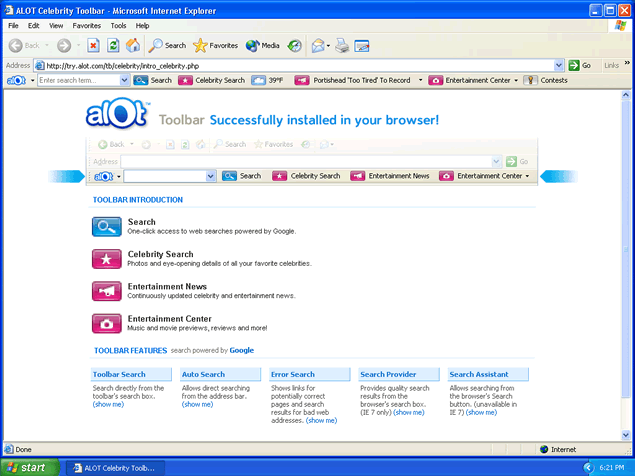This screenshot has height=476, width=635.
Task: Go to the Home page icon
Action: click(x=133, y=45)
